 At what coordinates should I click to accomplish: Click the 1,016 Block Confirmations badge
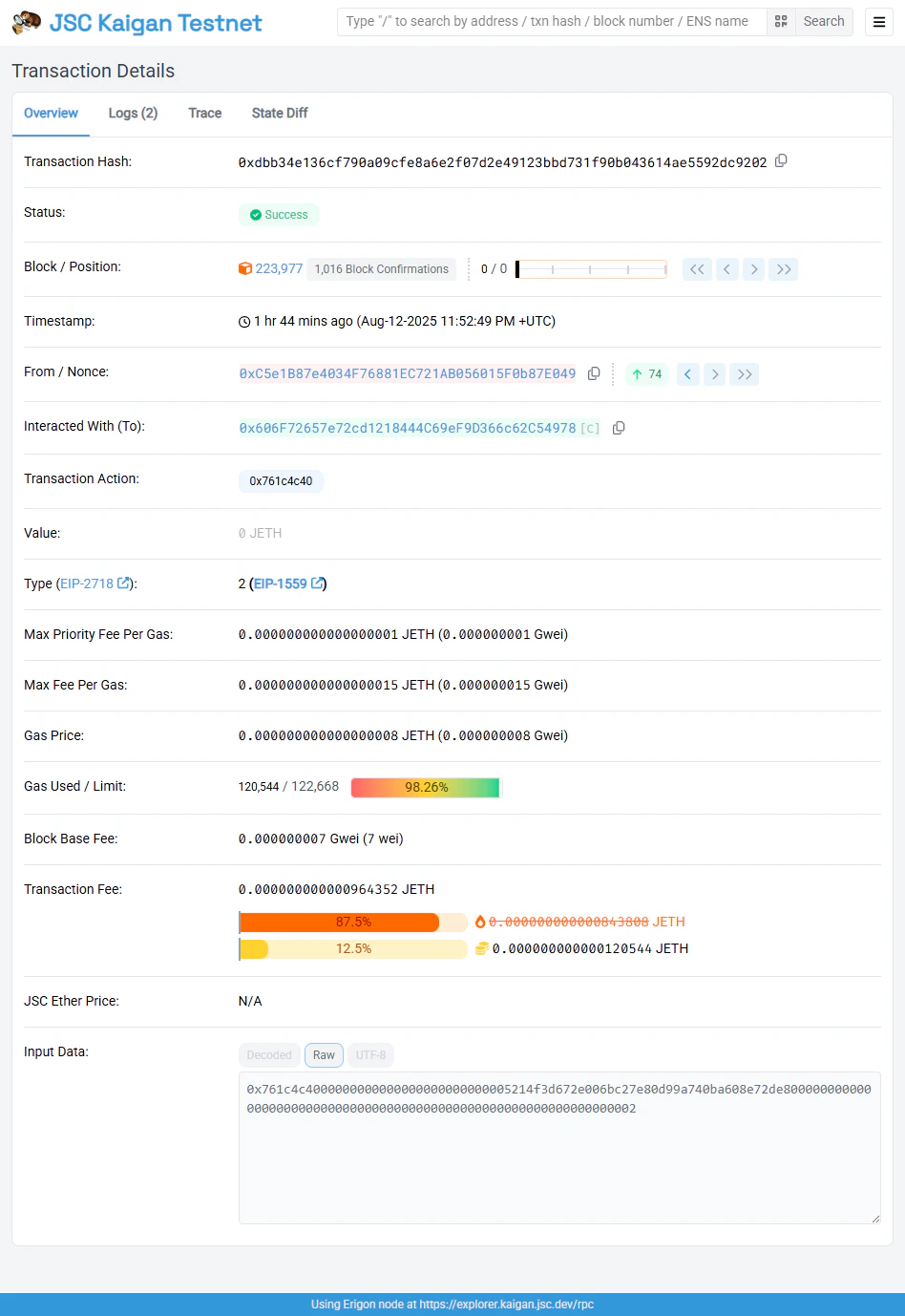click(x=382, y=269)
